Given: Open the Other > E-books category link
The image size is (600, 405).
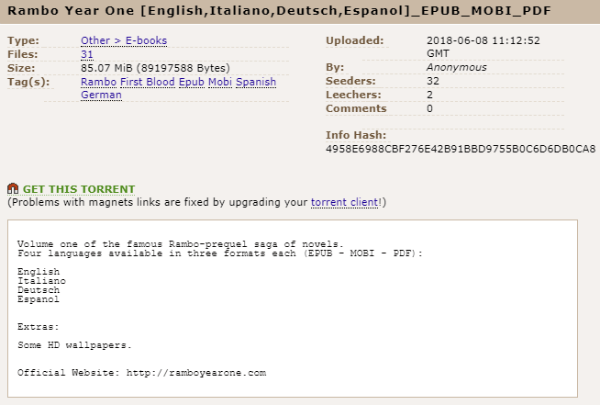Looking at the screenshot, I should [124, 41].
